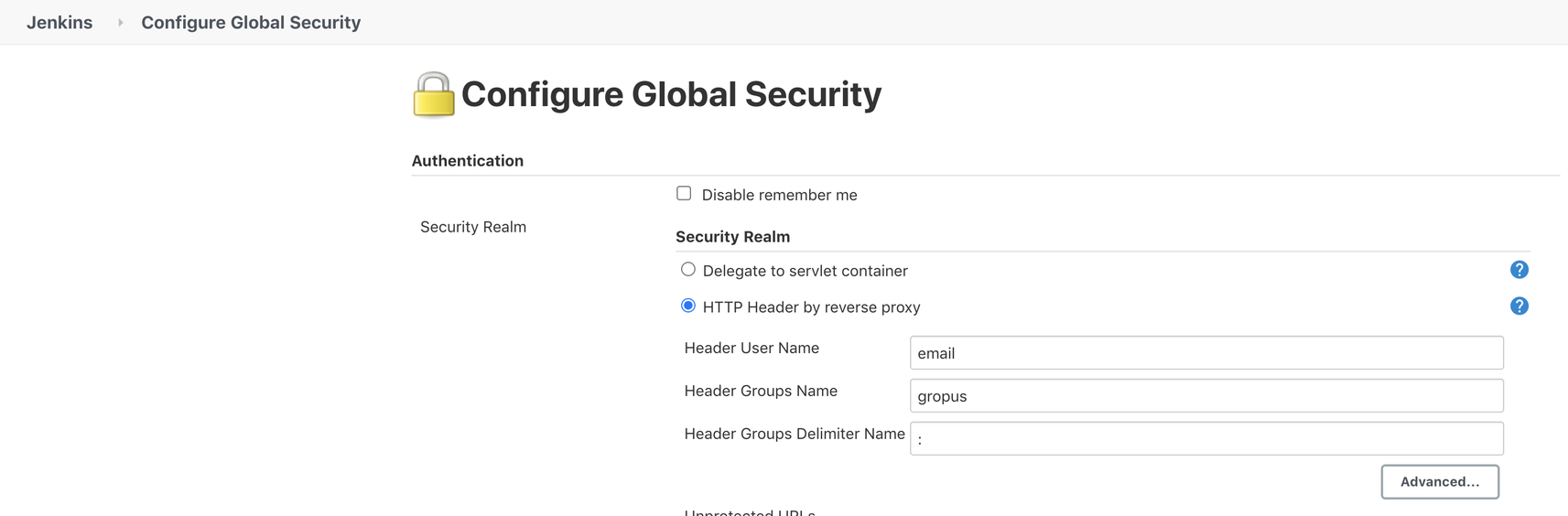Select the HTTP Header by reverse proxy radio
Screen dimensions: 1568x516
(688, 306)
